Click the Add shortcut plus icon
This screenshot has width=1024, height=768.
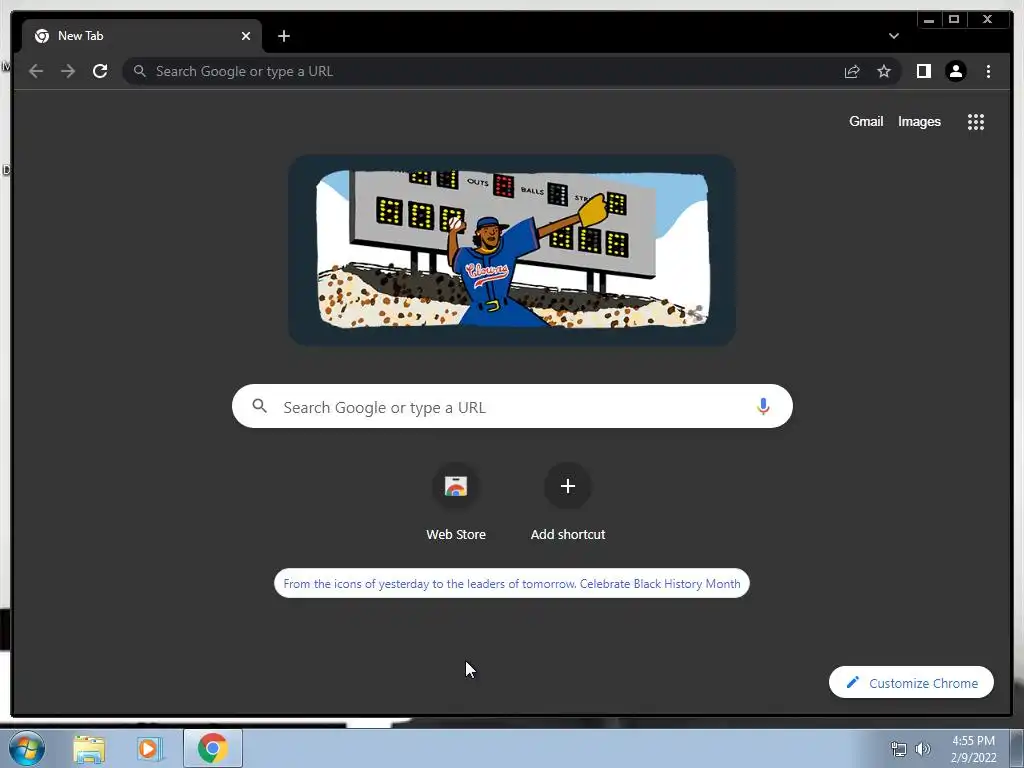click(x=568, y=486)
